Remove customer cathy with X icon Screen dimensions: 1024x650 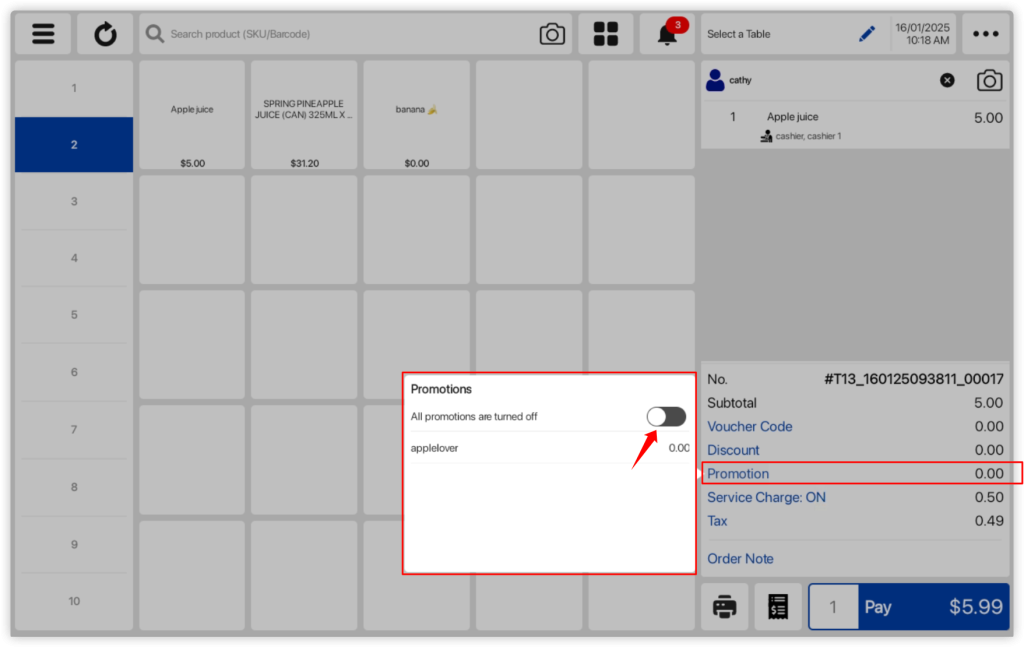coord(947,80)
